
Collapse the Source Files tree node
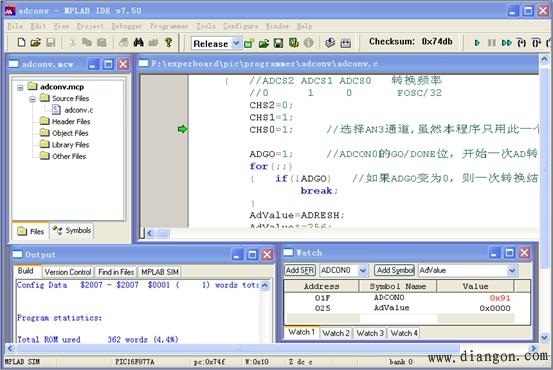pos(32,99)
